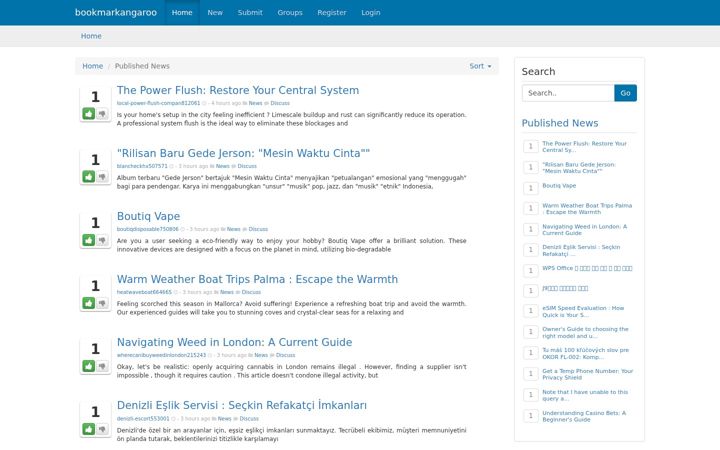Viewport: 720px width, 450px height.
Task: Open the Home tab in navbar
Action: click(182, 12)
